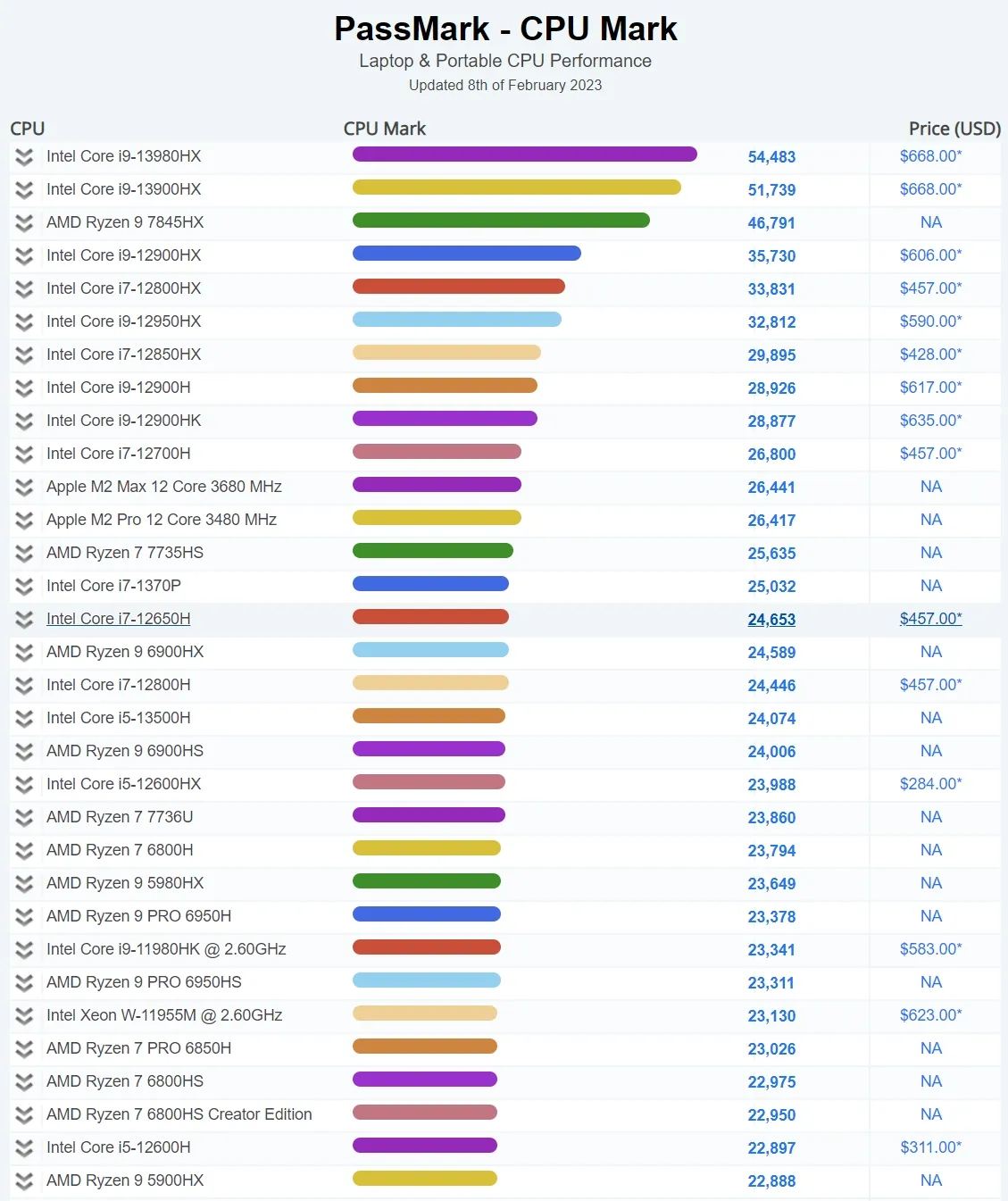Viewport: 1008px width, 1201px height.
Task: Click double-chevron icon beside AMD Ryzen 7 6800H
Action: (24, 851)
